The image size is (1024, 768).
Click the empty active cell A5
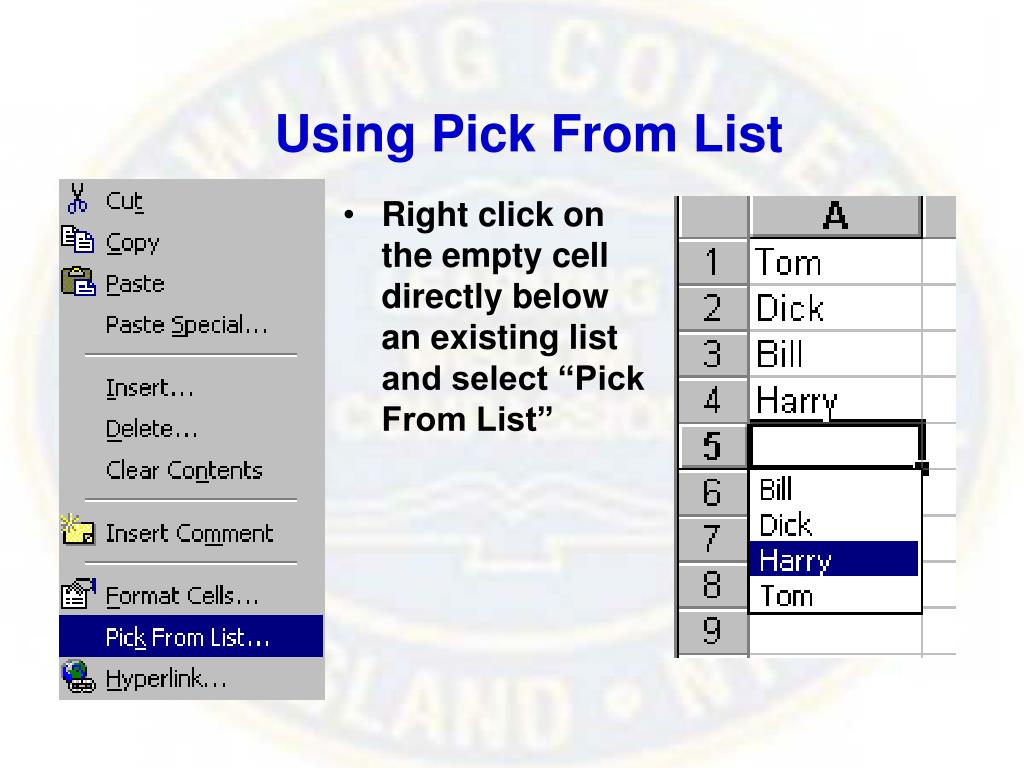(836, 445)
